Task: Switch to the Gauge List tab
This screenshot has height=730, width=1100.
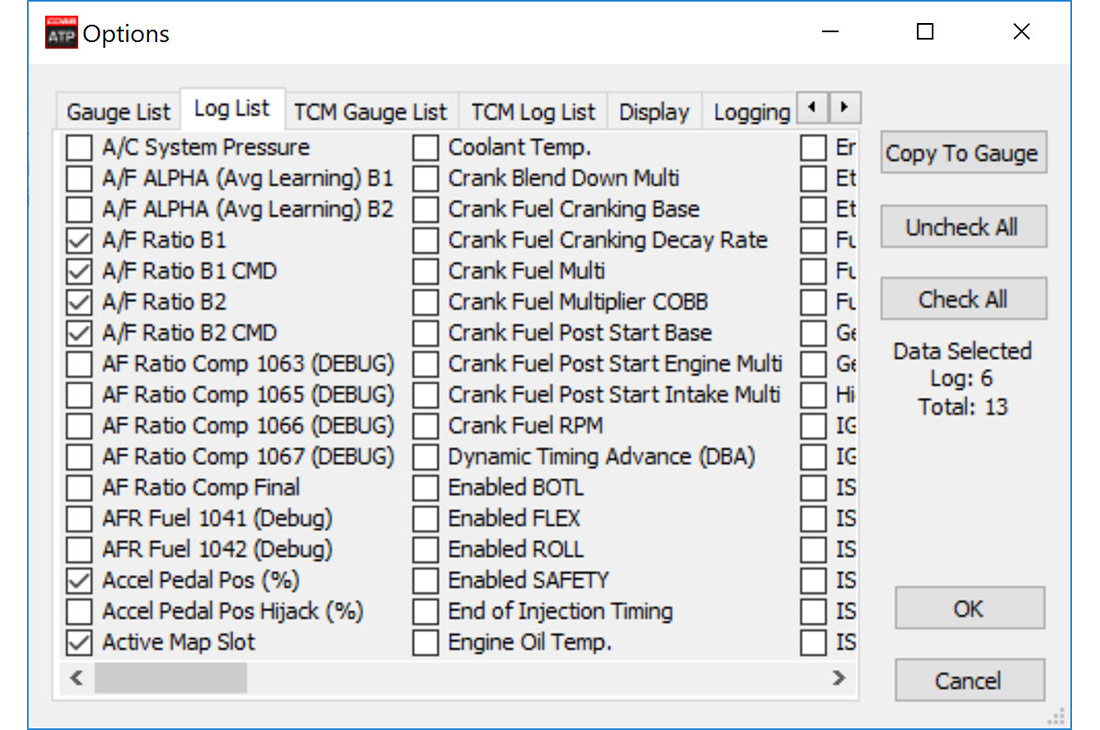Action: [x=118, y=111]
